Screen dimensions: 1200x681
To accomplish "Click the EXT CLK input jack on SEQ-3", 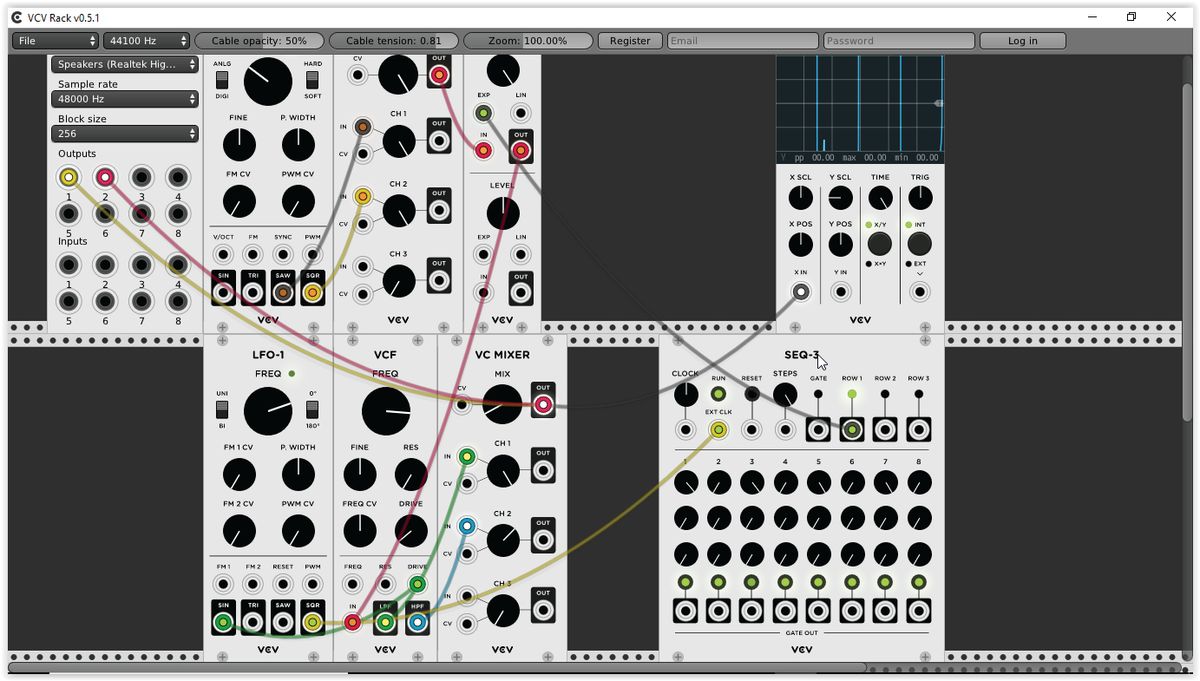I will click(718, 428).
